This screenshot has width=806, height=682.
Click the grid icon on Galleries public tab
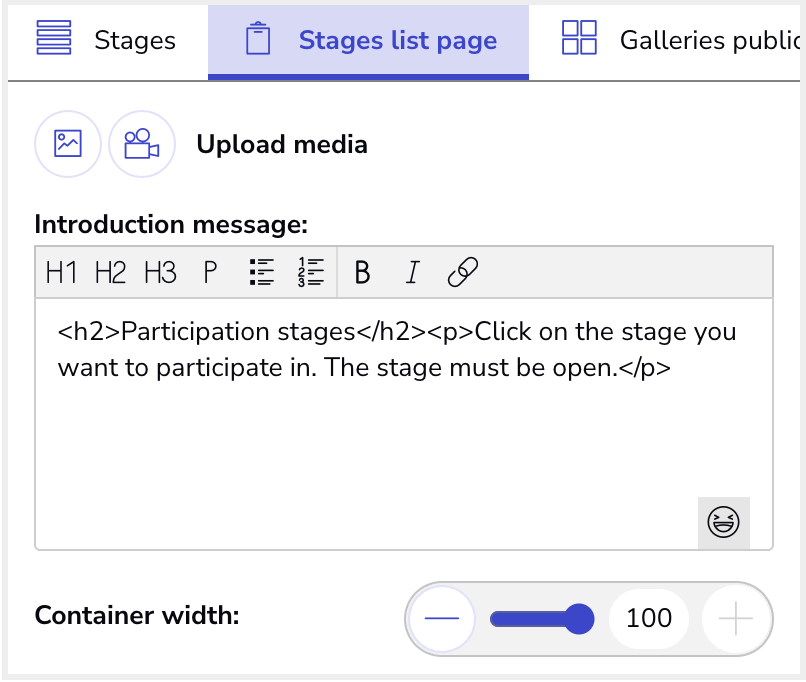coord(579,38)
